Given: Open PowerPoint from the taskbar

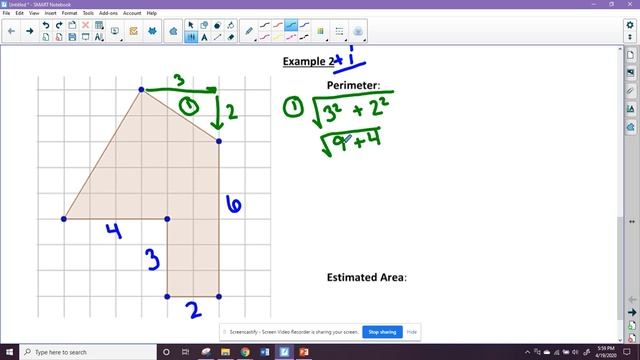Looking at the screenshot, I should point(304,352).
